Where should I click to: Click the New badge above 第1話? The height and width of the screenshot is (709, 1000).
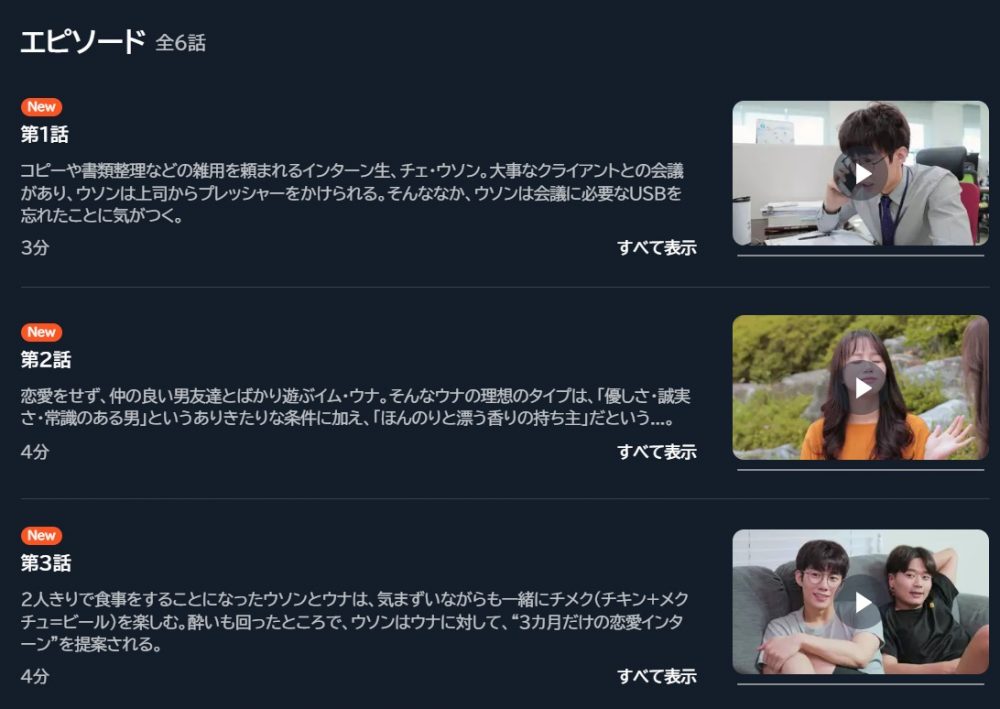click(x=41, y=106)
